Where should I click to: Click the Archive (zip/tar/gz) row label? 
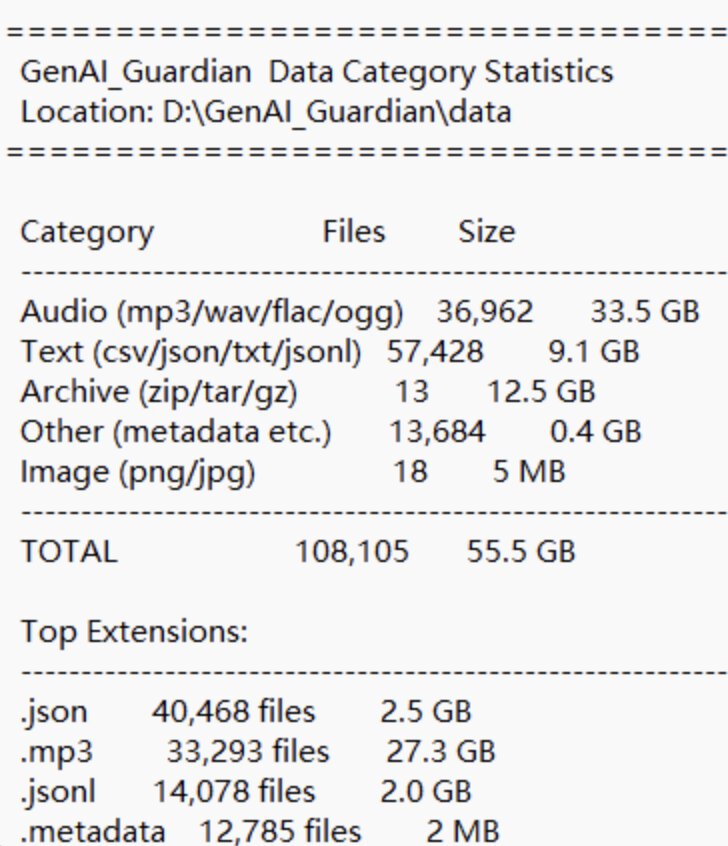(159, 392)
